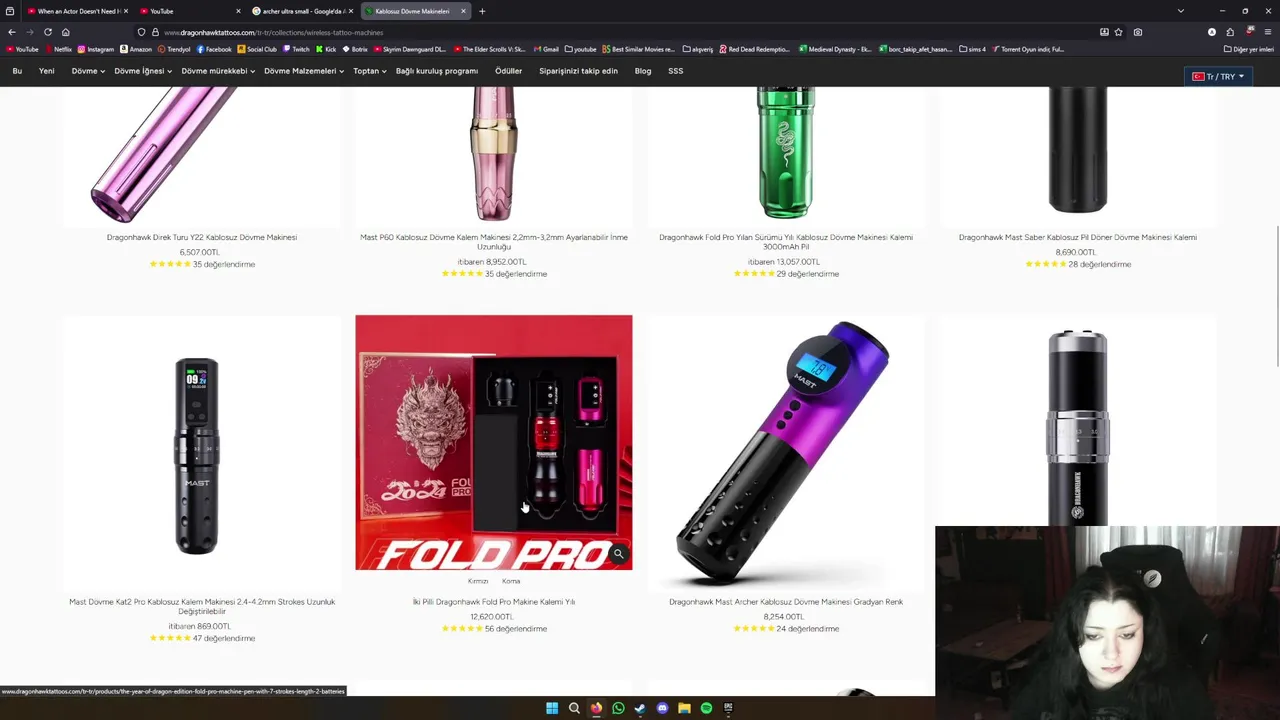This screenshot has height=720, width=1280.
Task: Expand the Dövme İğnesi dropdown menu
Action: (143, 71)
